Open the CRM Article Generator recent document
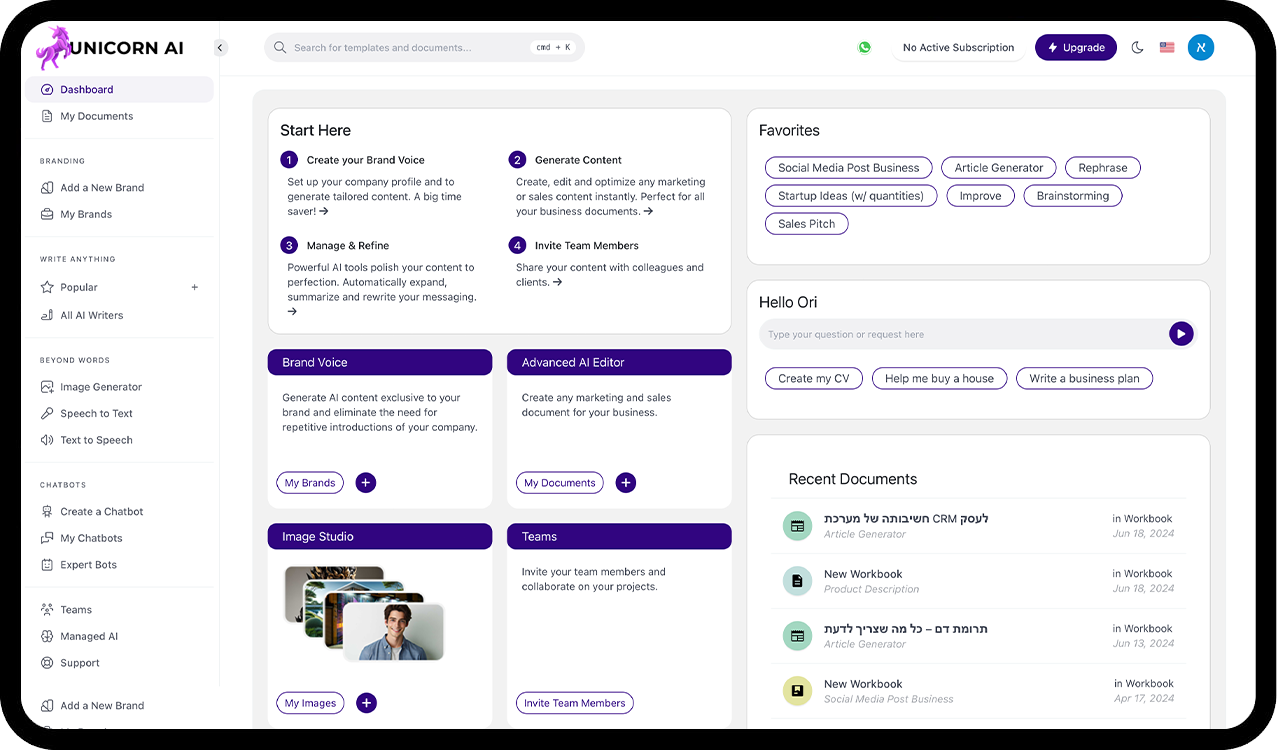The width and height of the screenshot is (1277, 750). (x=979, y=526)
